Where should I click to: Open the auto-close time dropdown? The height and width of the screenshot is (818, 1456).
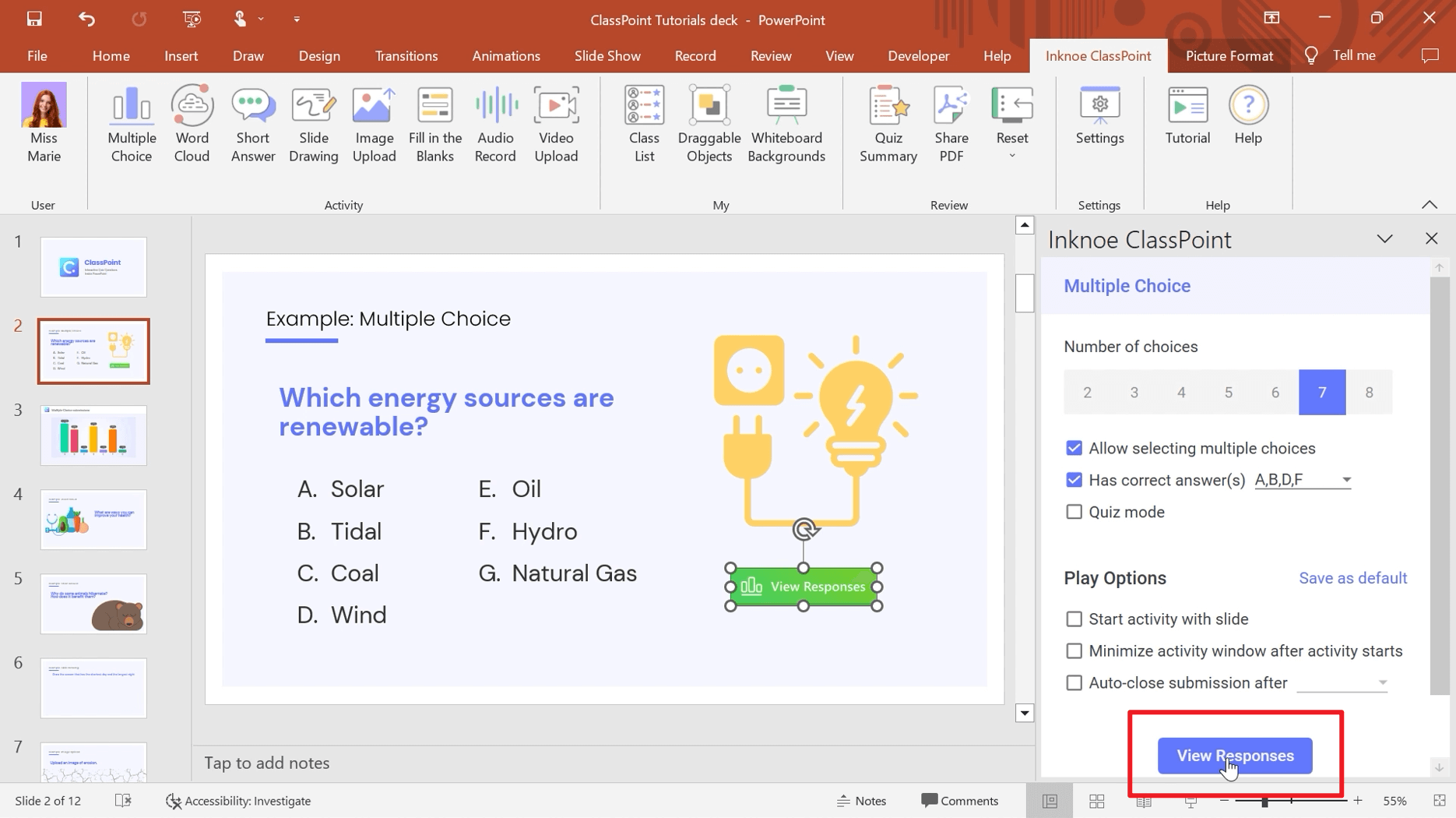tap(1342, 683)
